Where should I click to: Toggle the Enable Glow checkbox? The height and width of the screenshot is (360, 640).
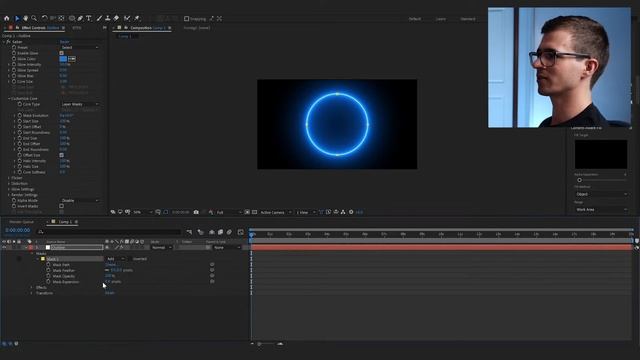(x=62, y=53)
